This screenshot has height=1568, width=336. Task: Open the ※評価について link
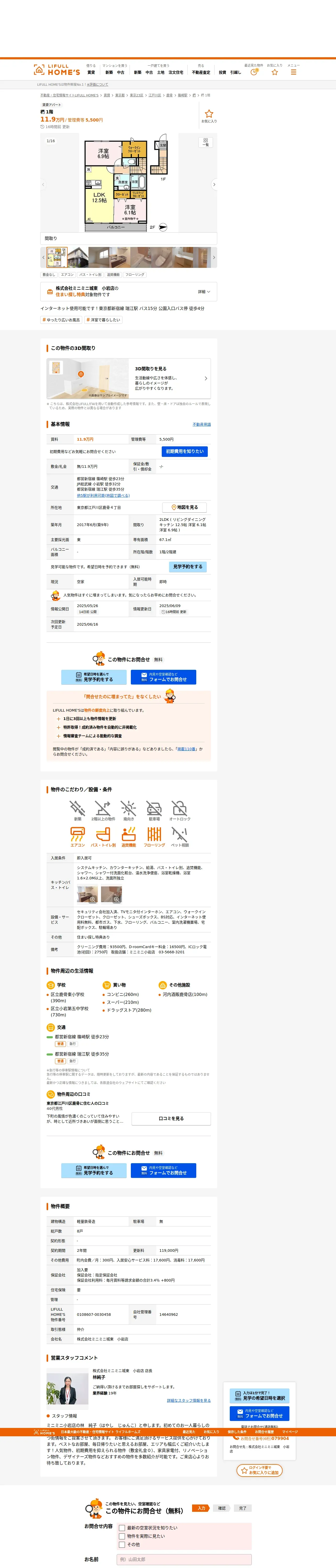click(x=98, y=85)
